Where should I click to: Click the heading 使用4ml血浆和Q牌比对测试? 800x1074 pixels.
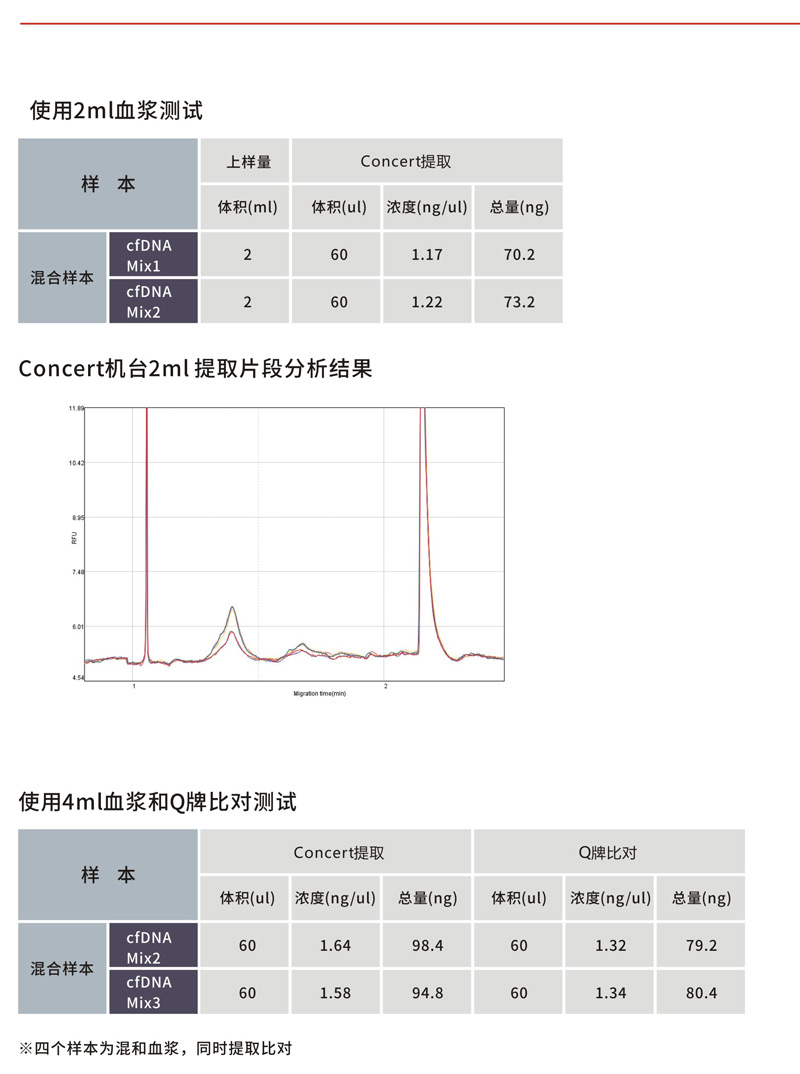(x=158, y=801)
